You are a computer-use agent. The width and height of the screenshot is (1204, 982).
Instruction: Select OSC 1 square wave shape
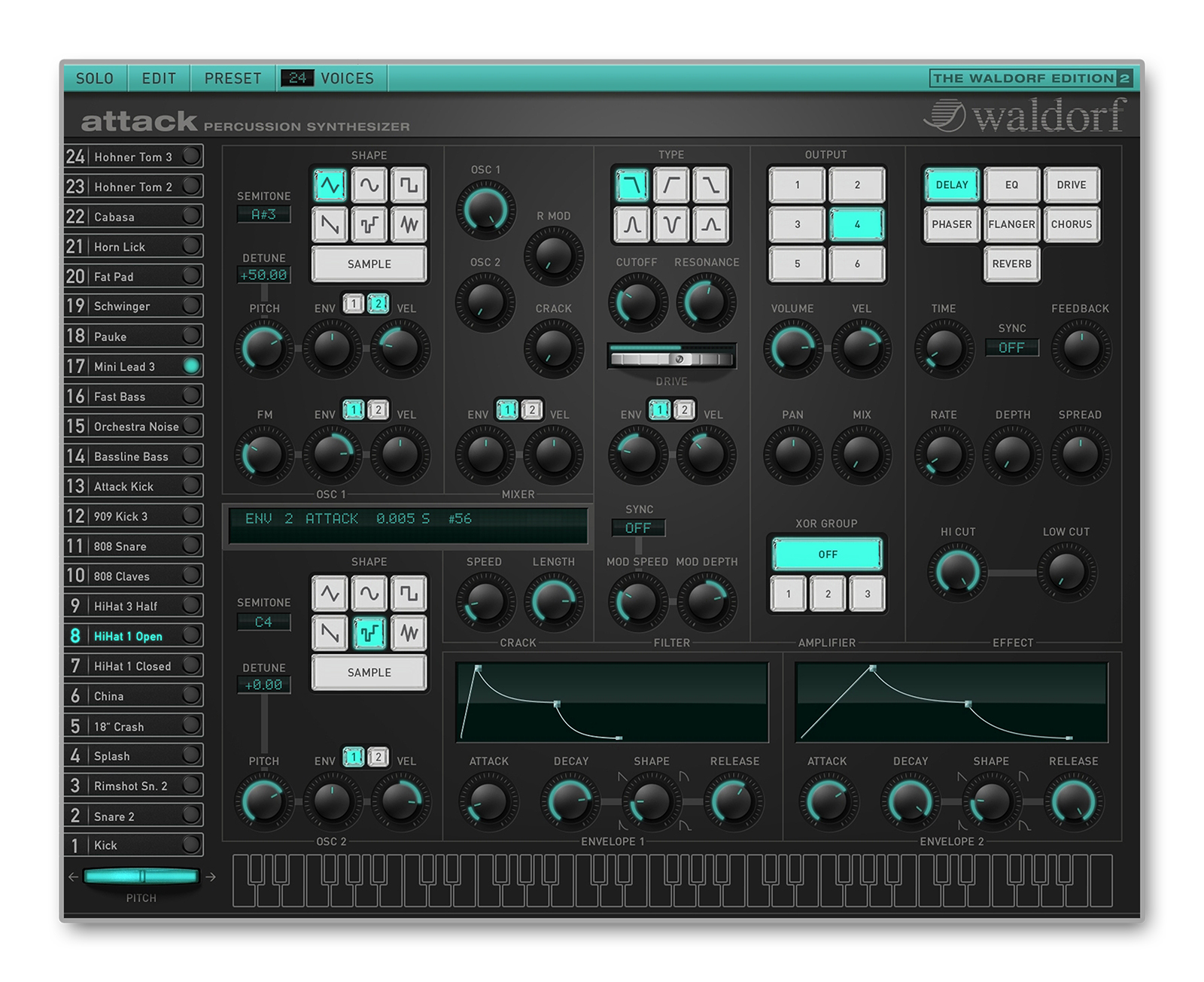click(x=409, y=185)
